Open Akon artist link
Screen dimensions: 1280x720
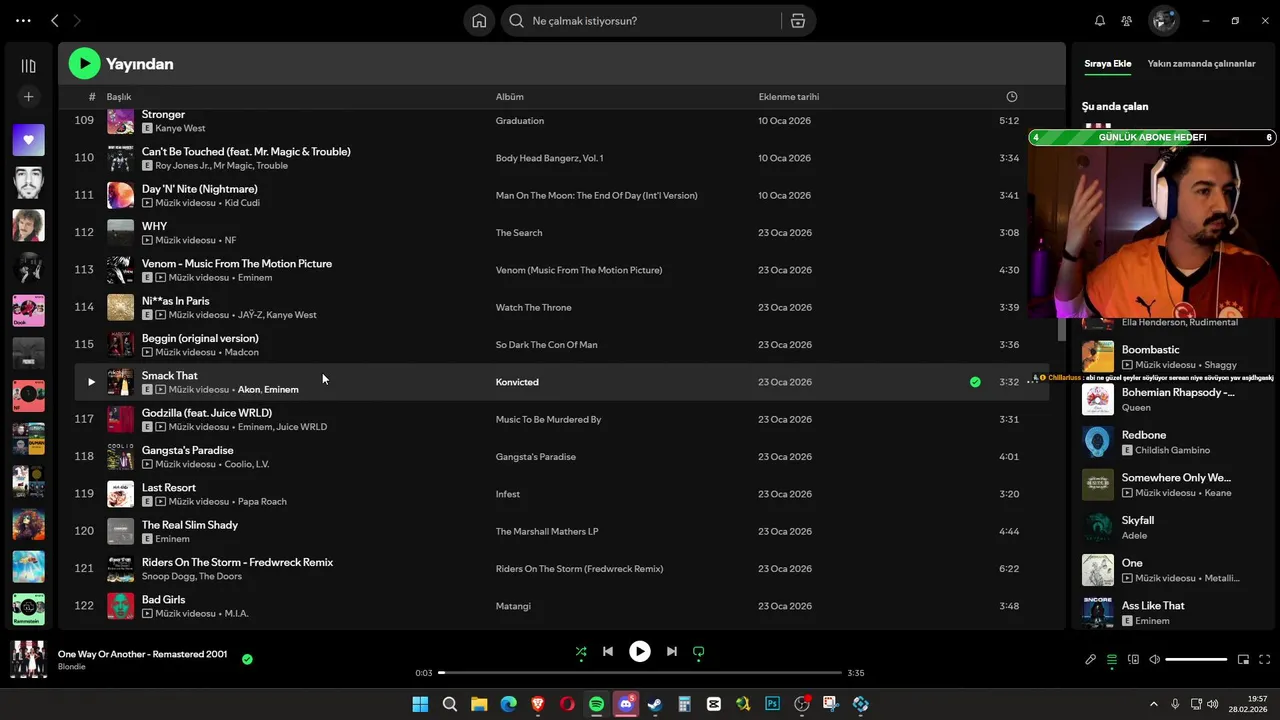249,390
